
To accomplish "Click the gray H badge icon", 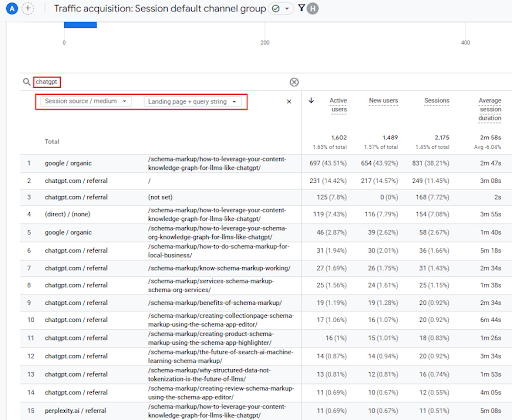I will tap(313, 9).
